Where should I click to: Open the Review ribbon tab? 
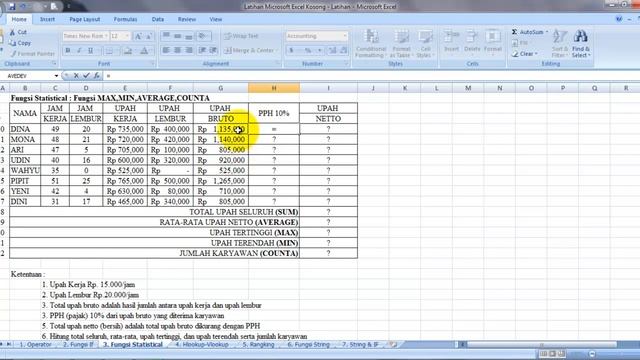[x=187, y=19]
